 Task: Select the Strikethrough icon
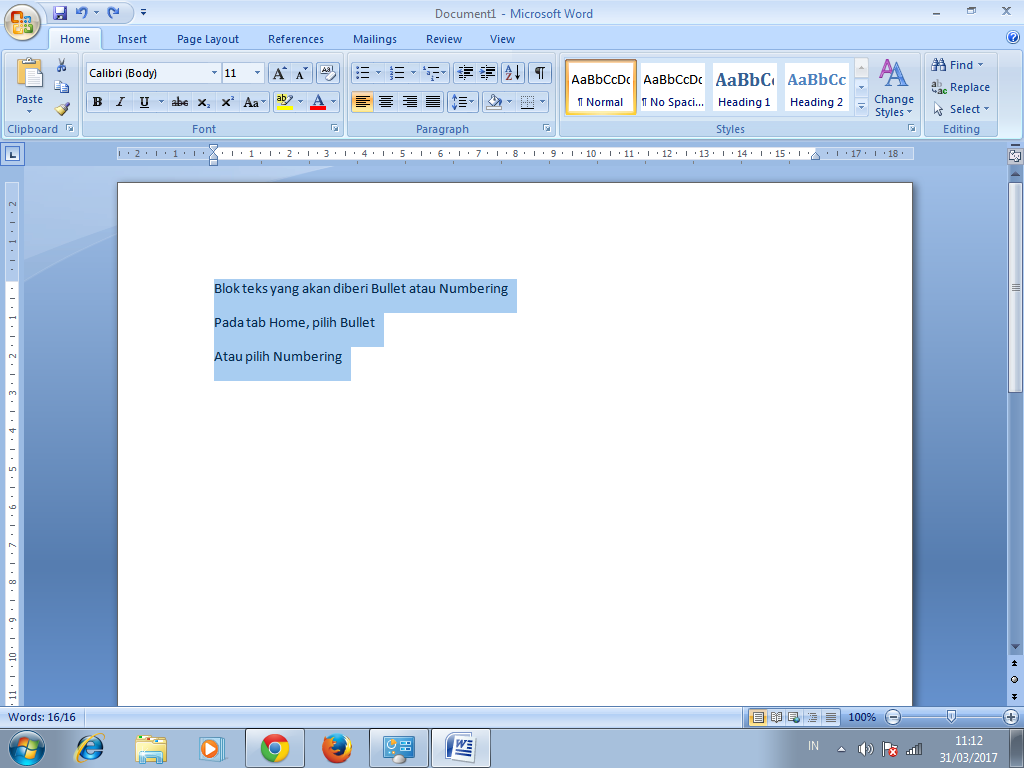179,102
